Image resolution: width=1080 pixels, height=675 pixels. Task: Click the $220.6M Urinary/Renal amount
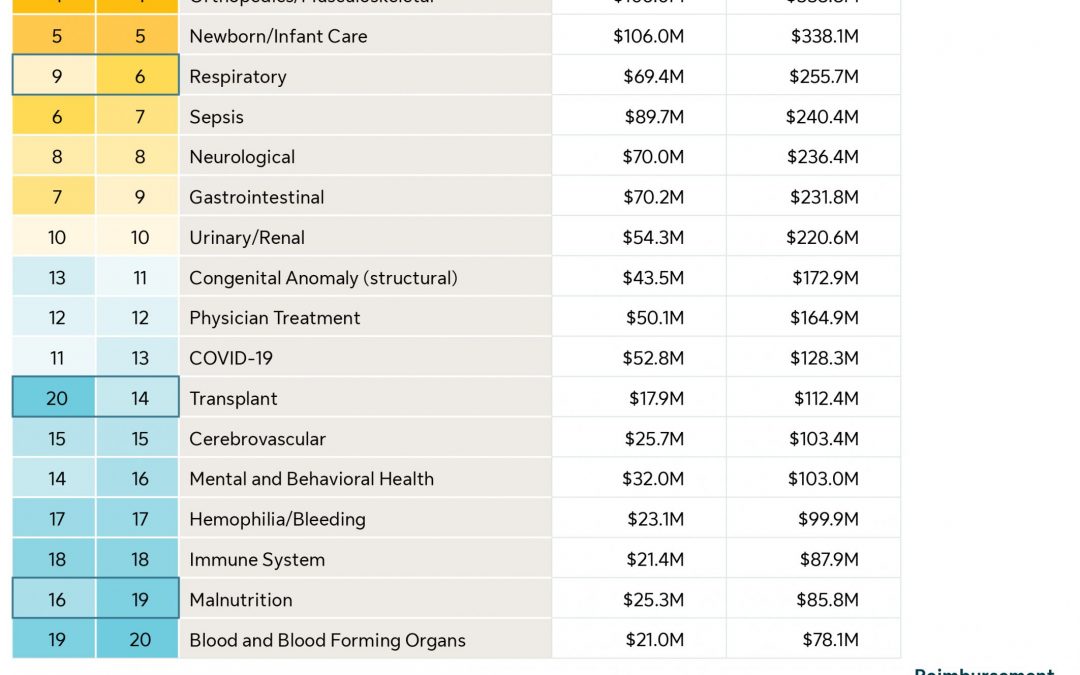point(824,238)
